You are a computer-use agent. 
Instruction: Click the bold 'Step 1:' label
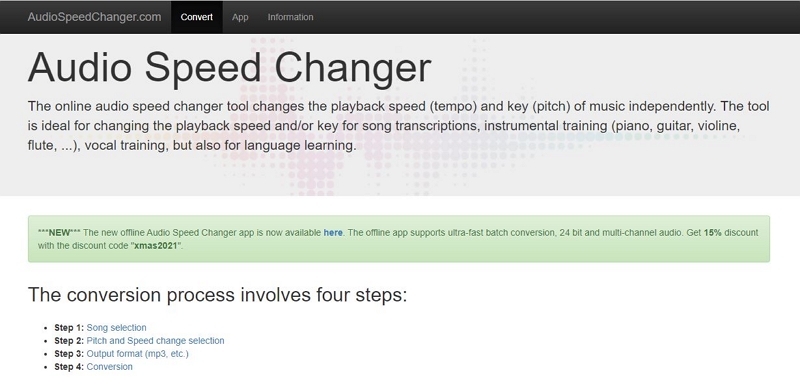(69, 328)
